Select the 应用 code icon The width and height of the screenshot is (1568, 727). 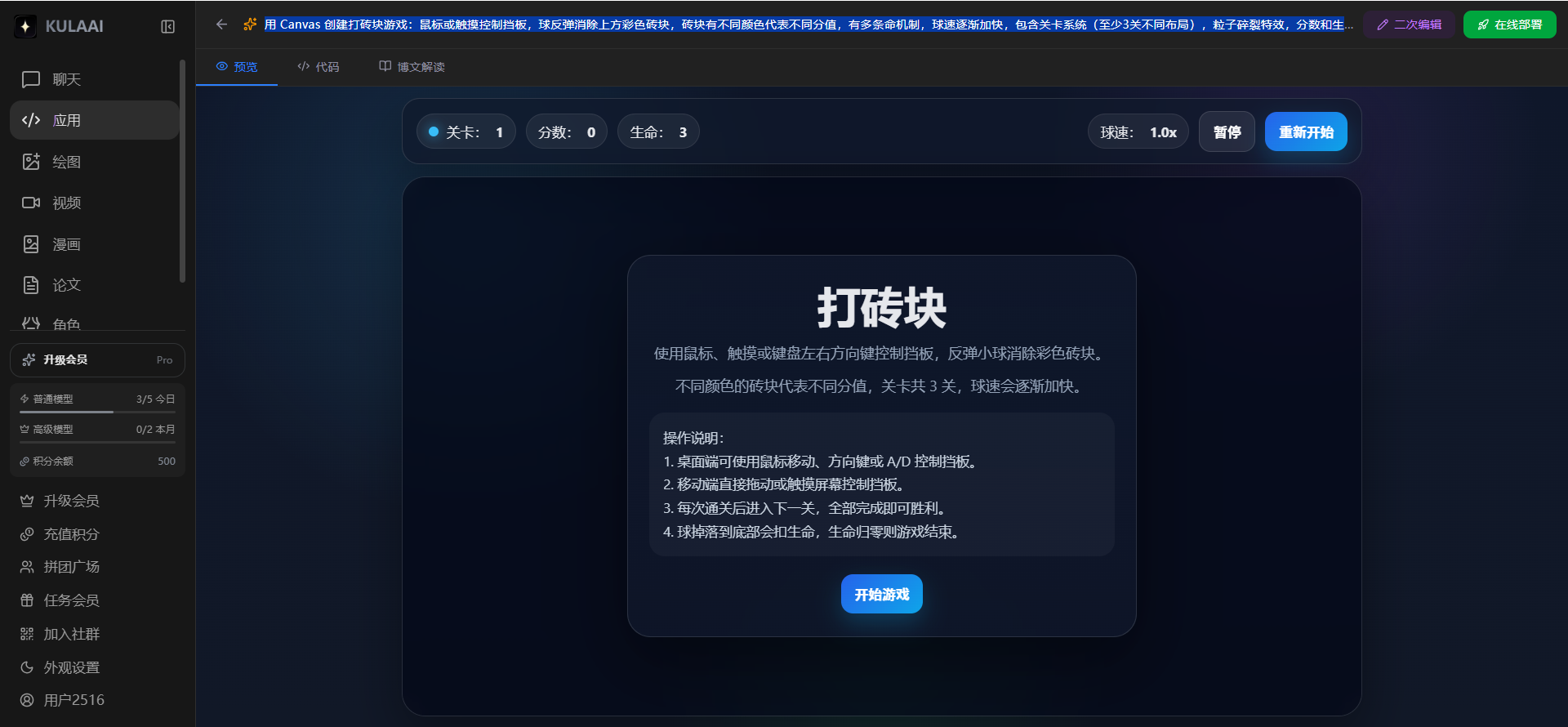[x=31, y=120]
